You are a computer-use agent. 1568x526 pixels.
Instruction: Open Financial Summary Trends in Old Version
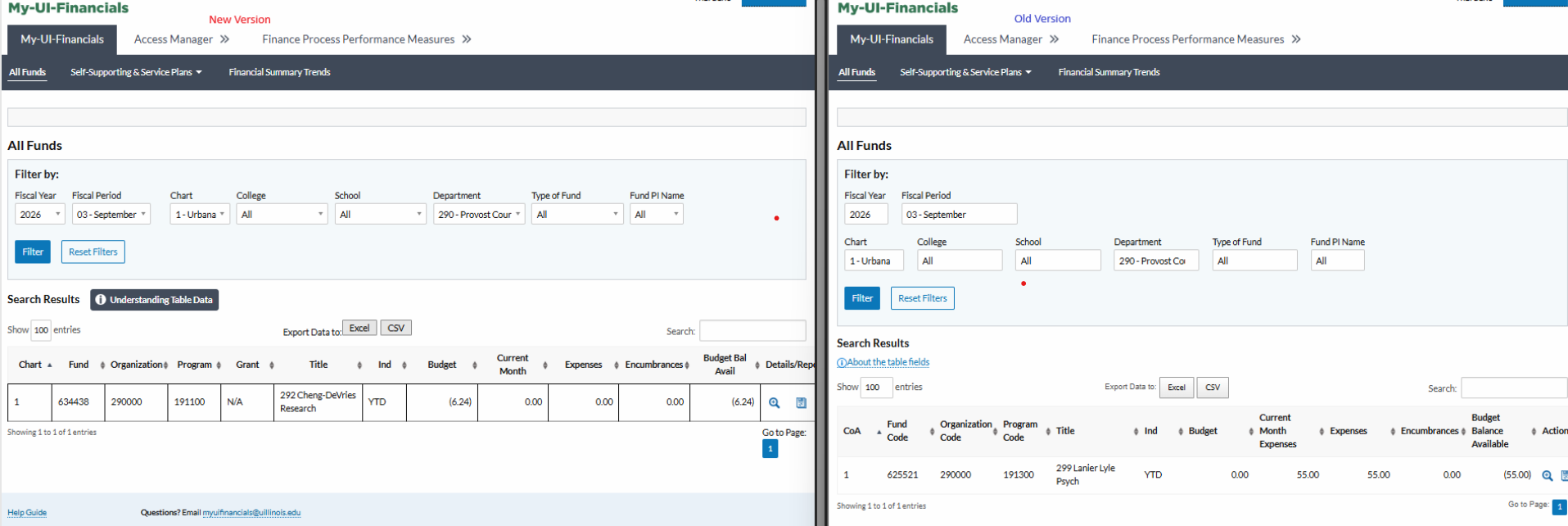[1109, 72]
